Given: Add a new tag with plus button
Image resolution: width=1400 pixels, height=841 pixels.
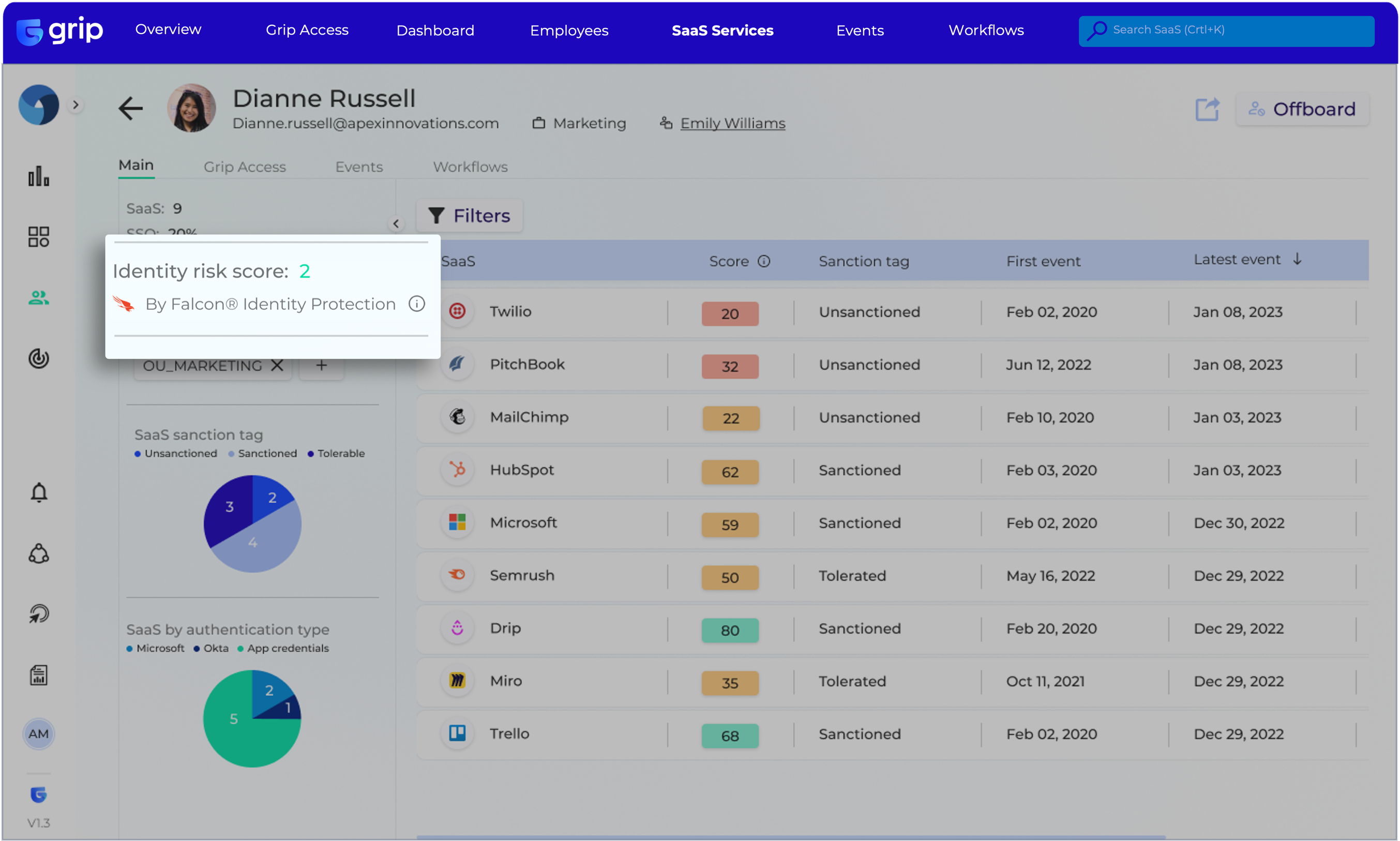Looking at the screenshot, I should point(321,366).
